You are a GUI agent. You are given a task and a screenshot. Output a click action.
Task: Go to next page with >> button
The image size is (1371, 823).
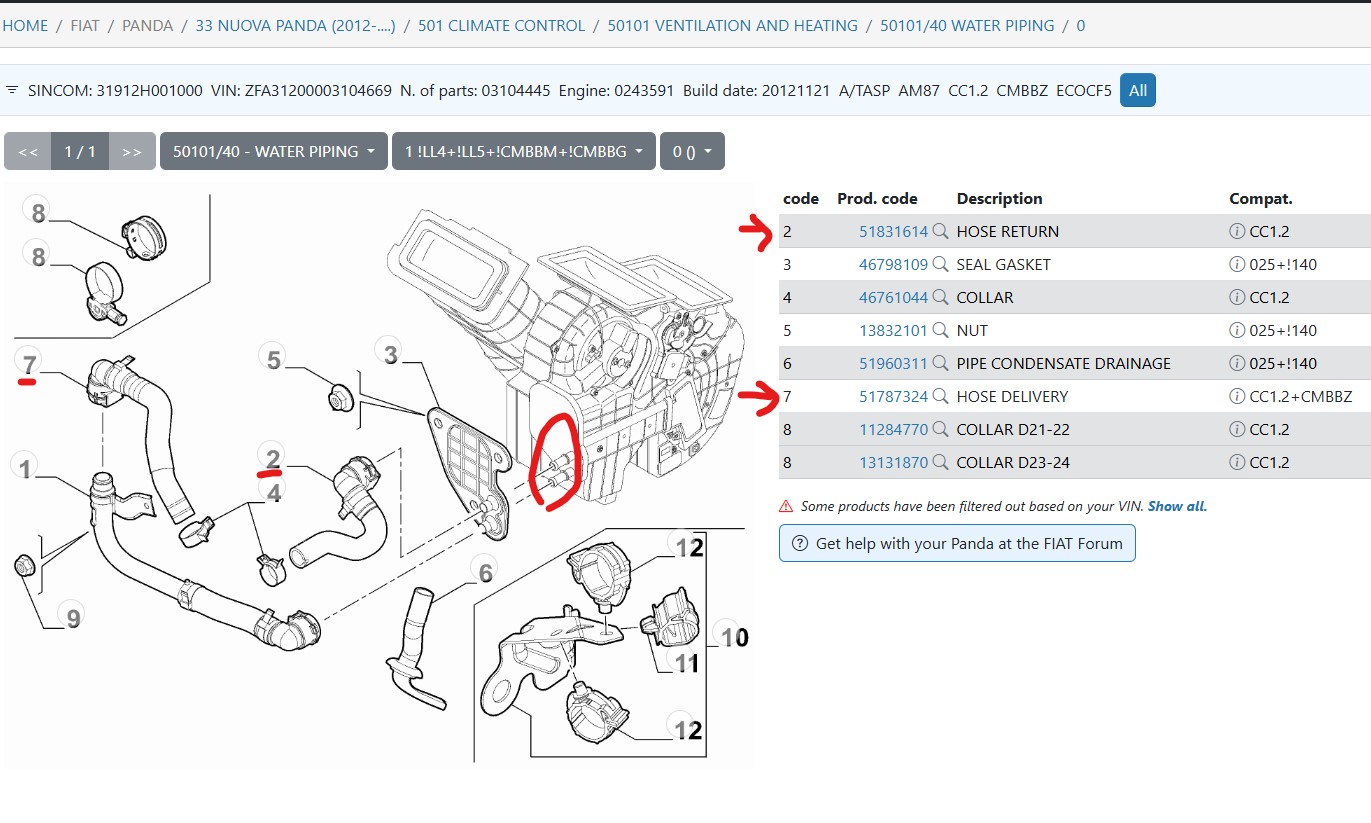click(x=132, y=151)
